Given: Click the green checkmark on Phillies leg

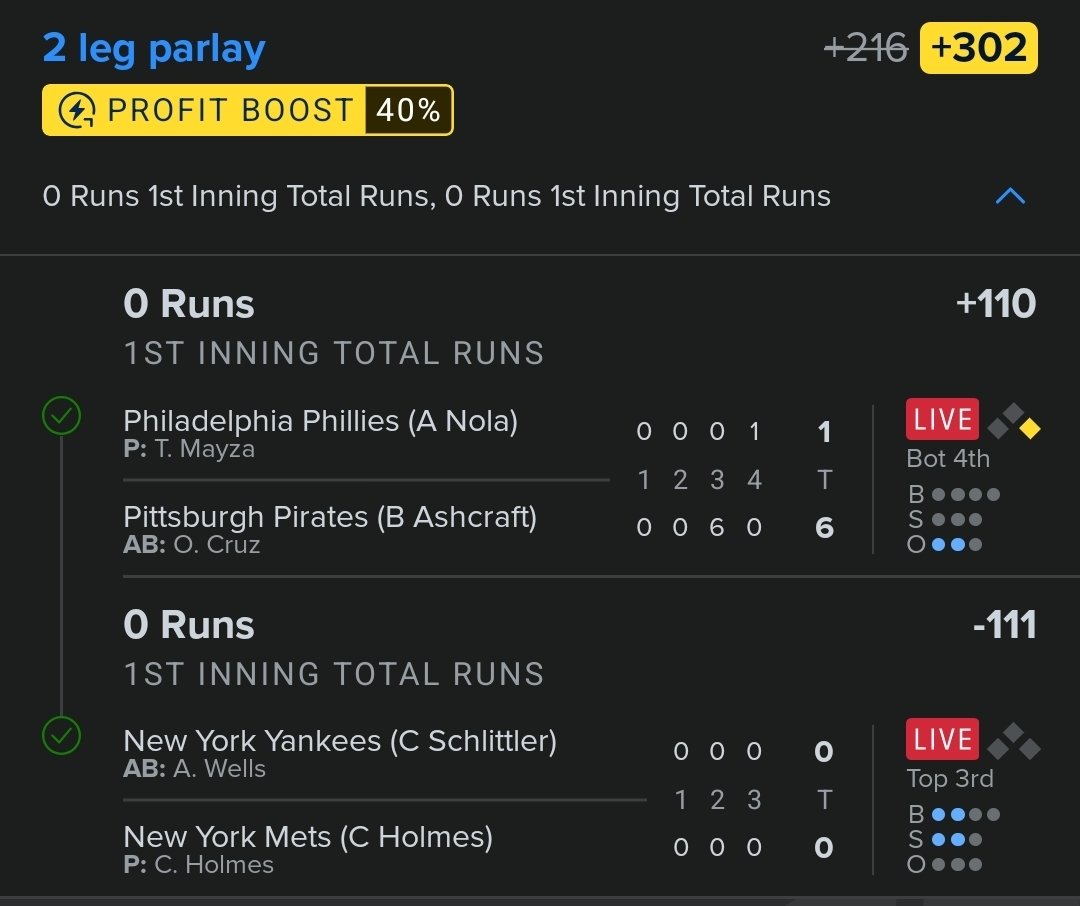Looking at the screenshot, I should tap(61, 415).
